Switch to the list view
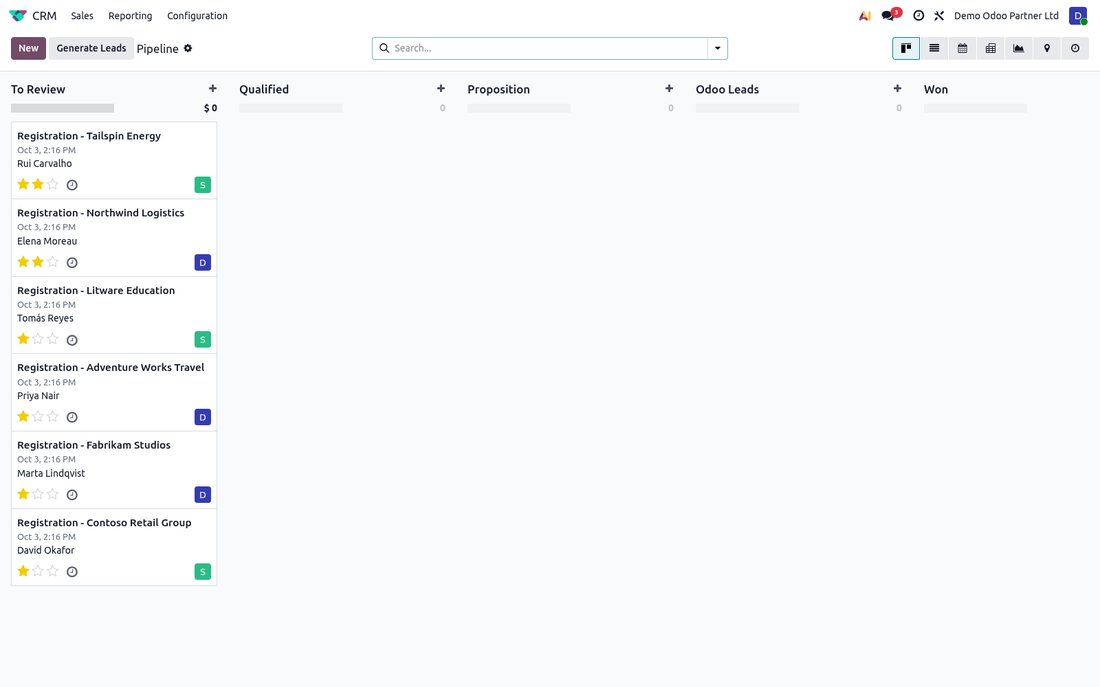1100x687 pixels. click(x=934, y=48)
